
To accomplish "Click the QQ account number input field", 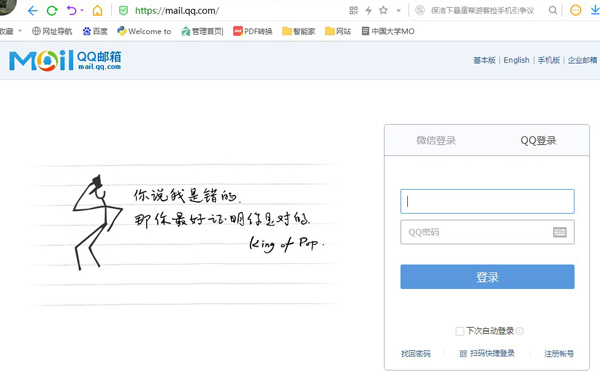I will pyautogui.click(x=487, y=201).
